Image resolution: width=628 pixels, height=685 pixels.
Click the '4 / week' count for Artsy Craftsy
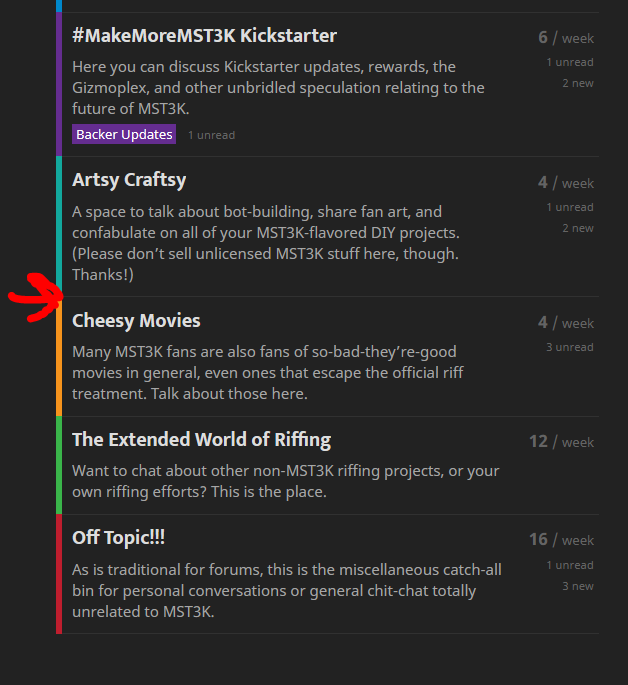[566, 183]
